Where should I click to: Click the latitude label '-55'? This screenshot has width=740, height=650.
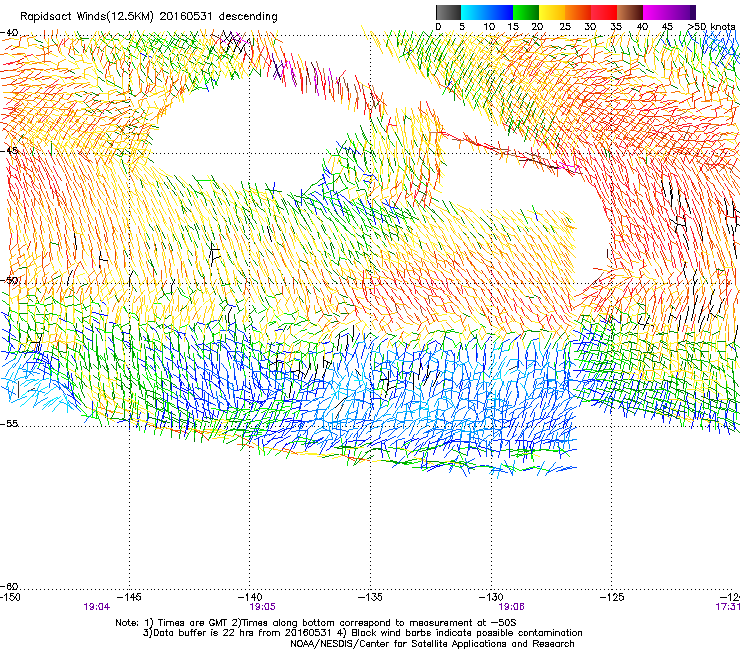tap(9, 423)
